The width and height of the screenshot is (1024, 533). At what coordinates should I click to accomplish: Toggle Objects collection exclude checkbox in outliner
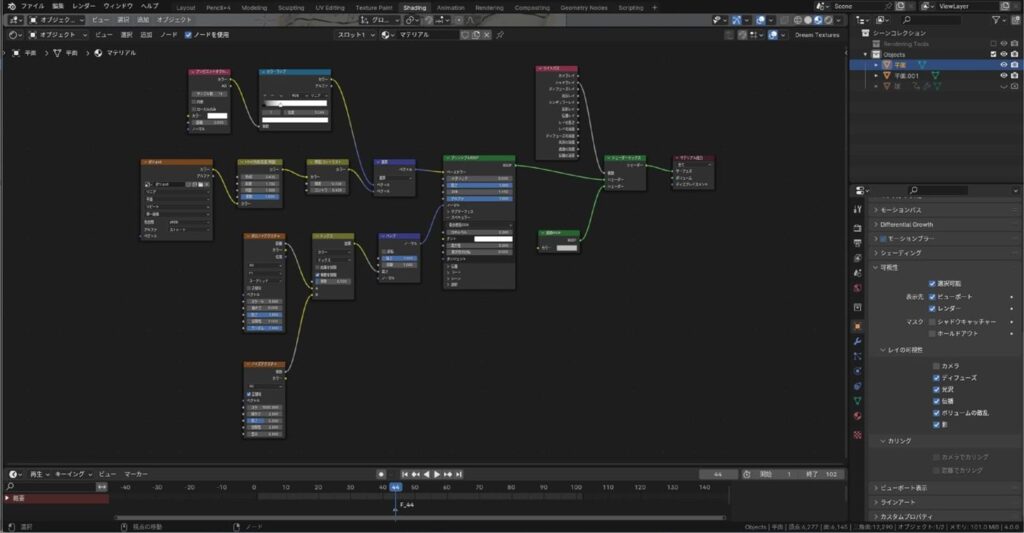993,54
